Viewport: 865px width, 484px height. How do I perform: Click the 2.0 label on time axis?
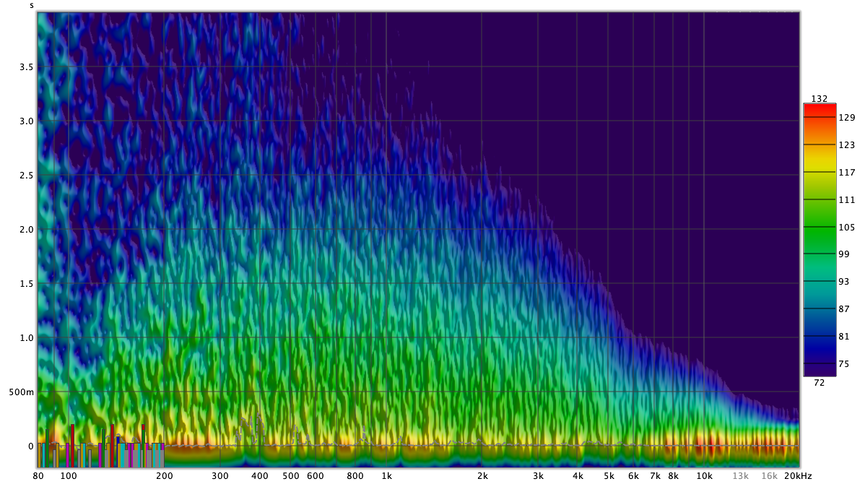click(x=26, y=230)
